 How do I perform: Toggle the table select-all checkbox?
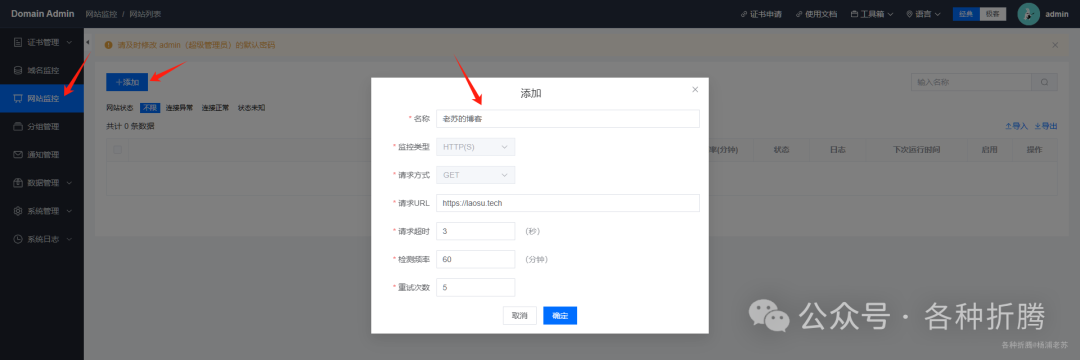pyautogui.click(x=118, y=149)
